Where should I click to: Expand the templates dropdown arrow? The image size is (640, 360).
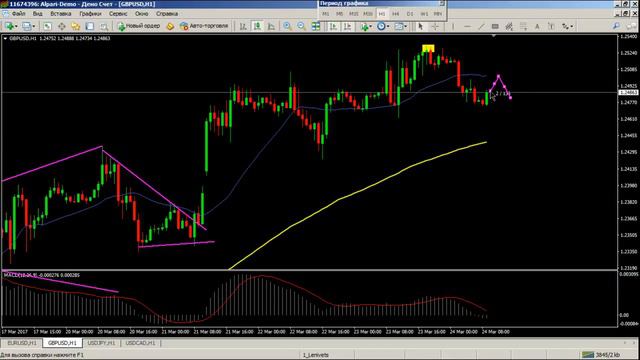click(x=405, y=26)
